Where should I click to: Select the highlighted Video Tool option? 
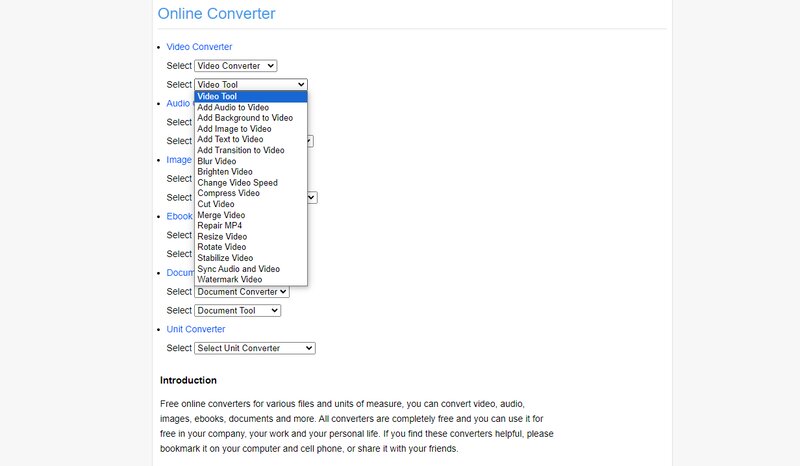[251, 96]
